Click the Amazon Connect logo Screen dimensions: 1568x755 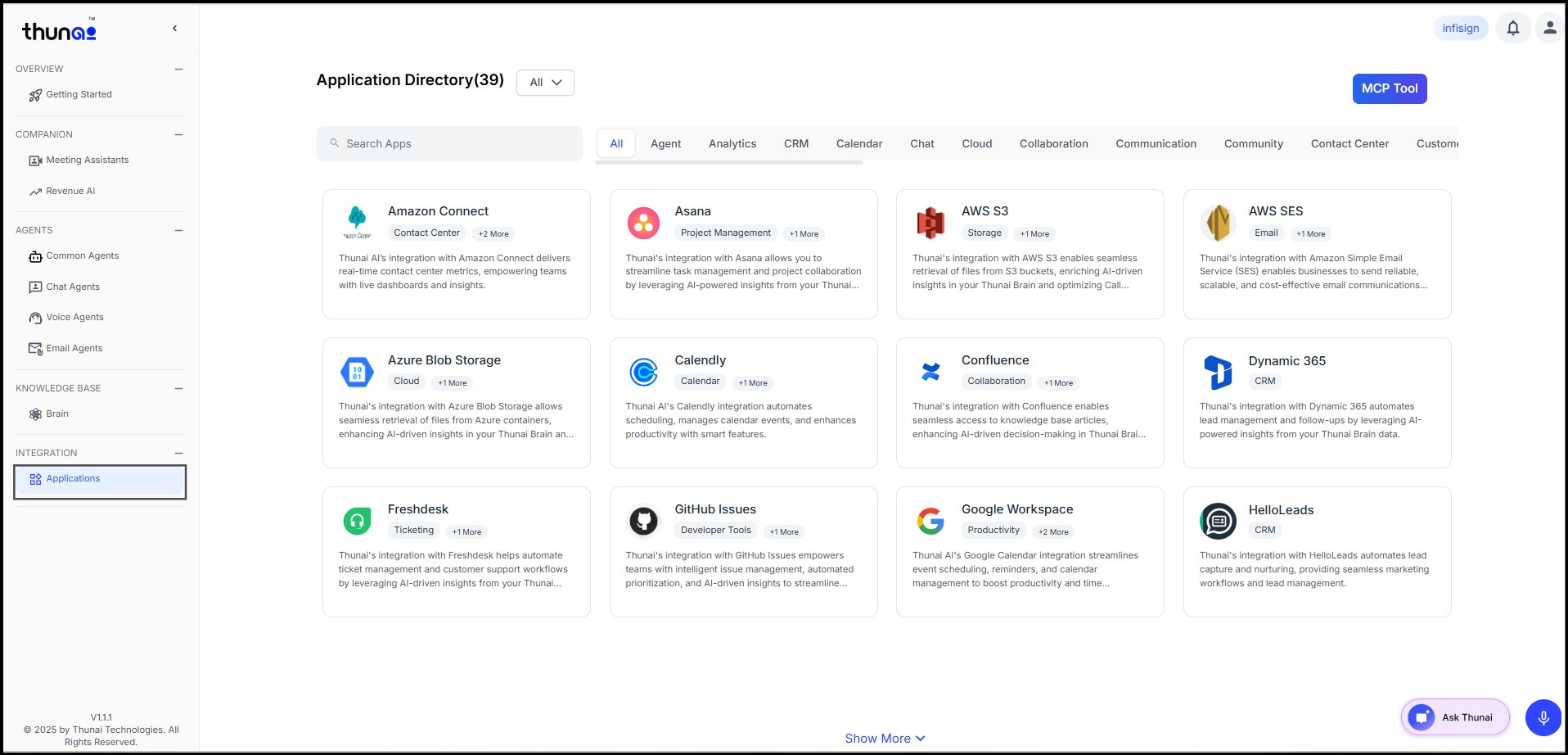[357, 223]
